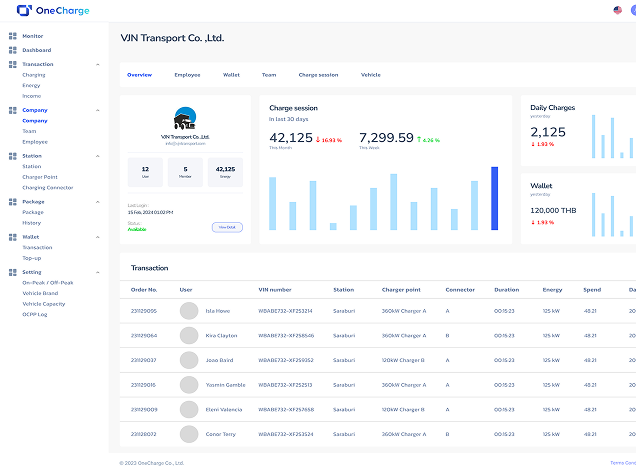Click 120kW Charger B in Eleni Valencia's row
Viewport: 636px width, 474px height.
(x=403, y=410)
